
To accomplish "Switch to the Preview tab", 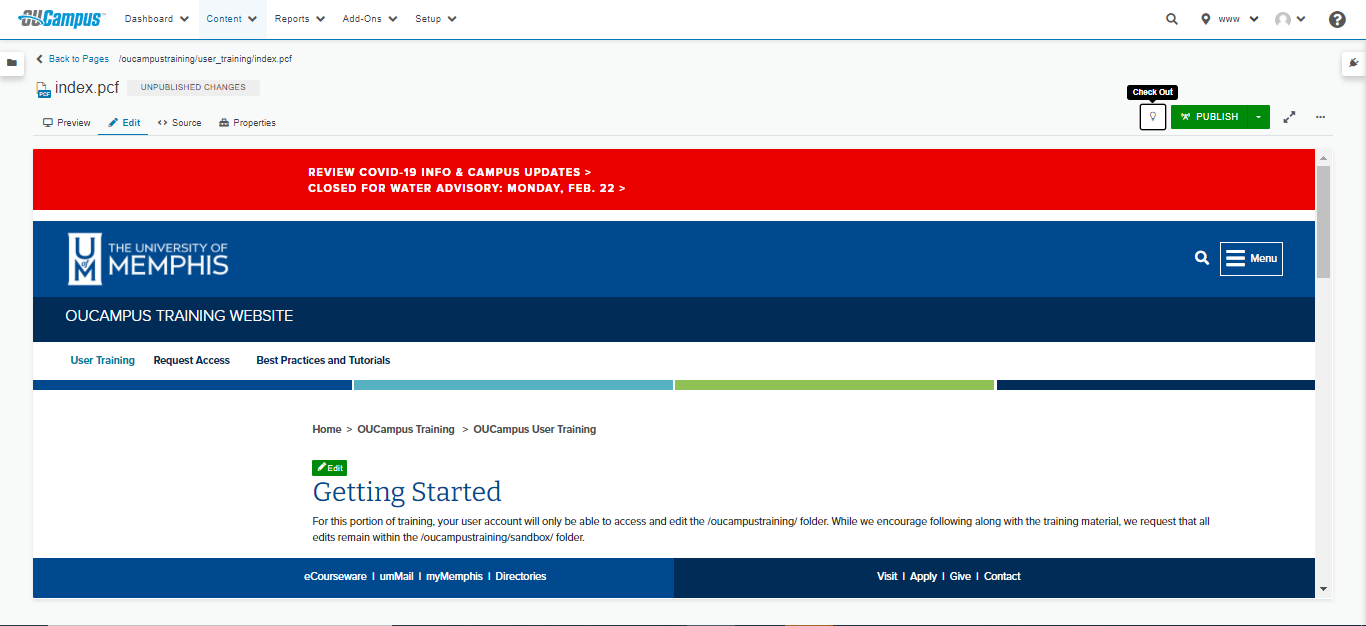I will pos(66,122).
